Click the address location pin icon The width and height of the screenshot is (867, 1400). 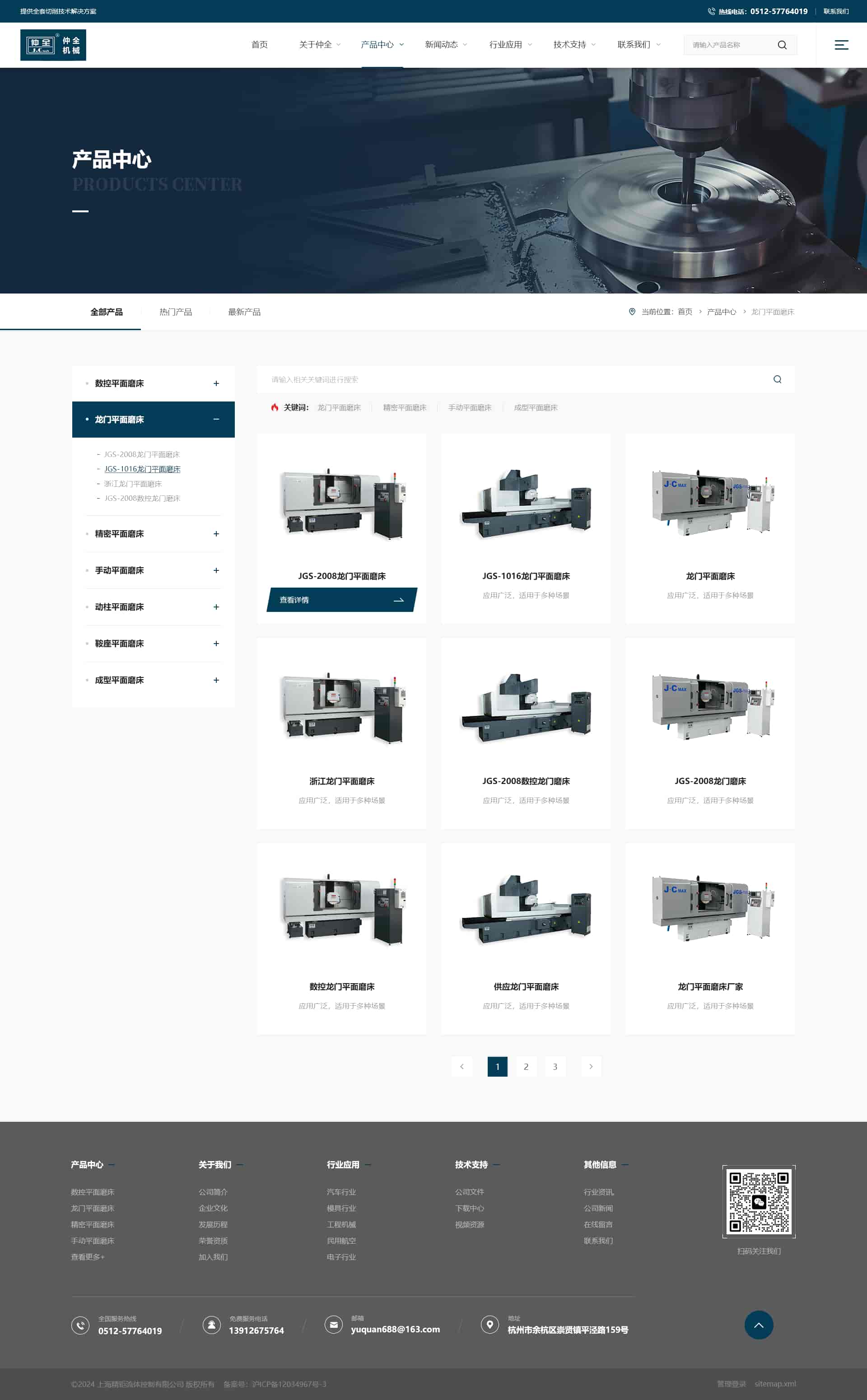(489, 1324)
